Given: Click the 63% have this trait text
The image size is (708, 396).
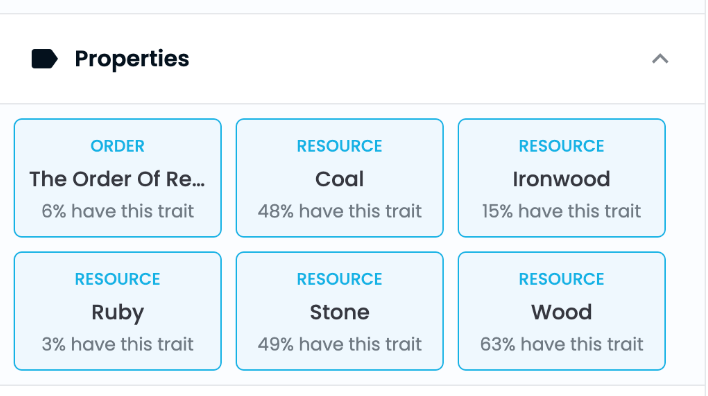Looking at the screenshot, I should click(561, 344).
